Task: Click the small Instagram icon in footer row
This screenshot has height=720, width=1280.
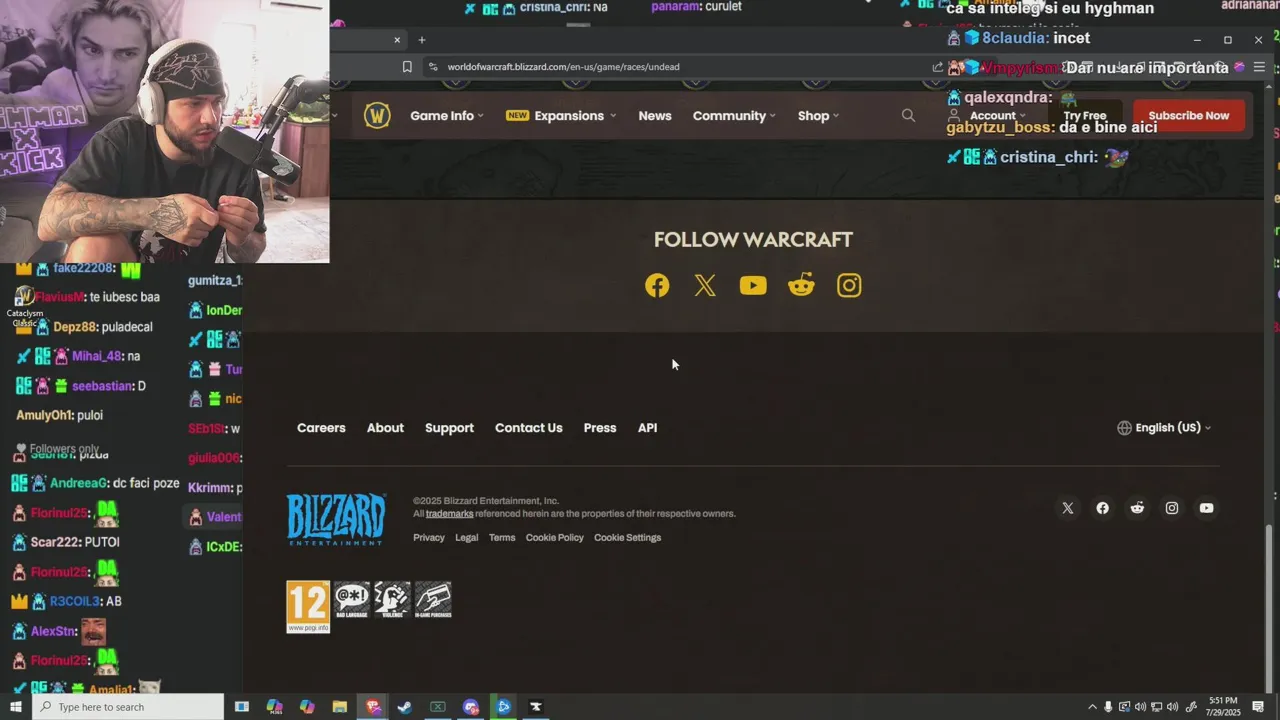Action: click(x=1172, y=508)
